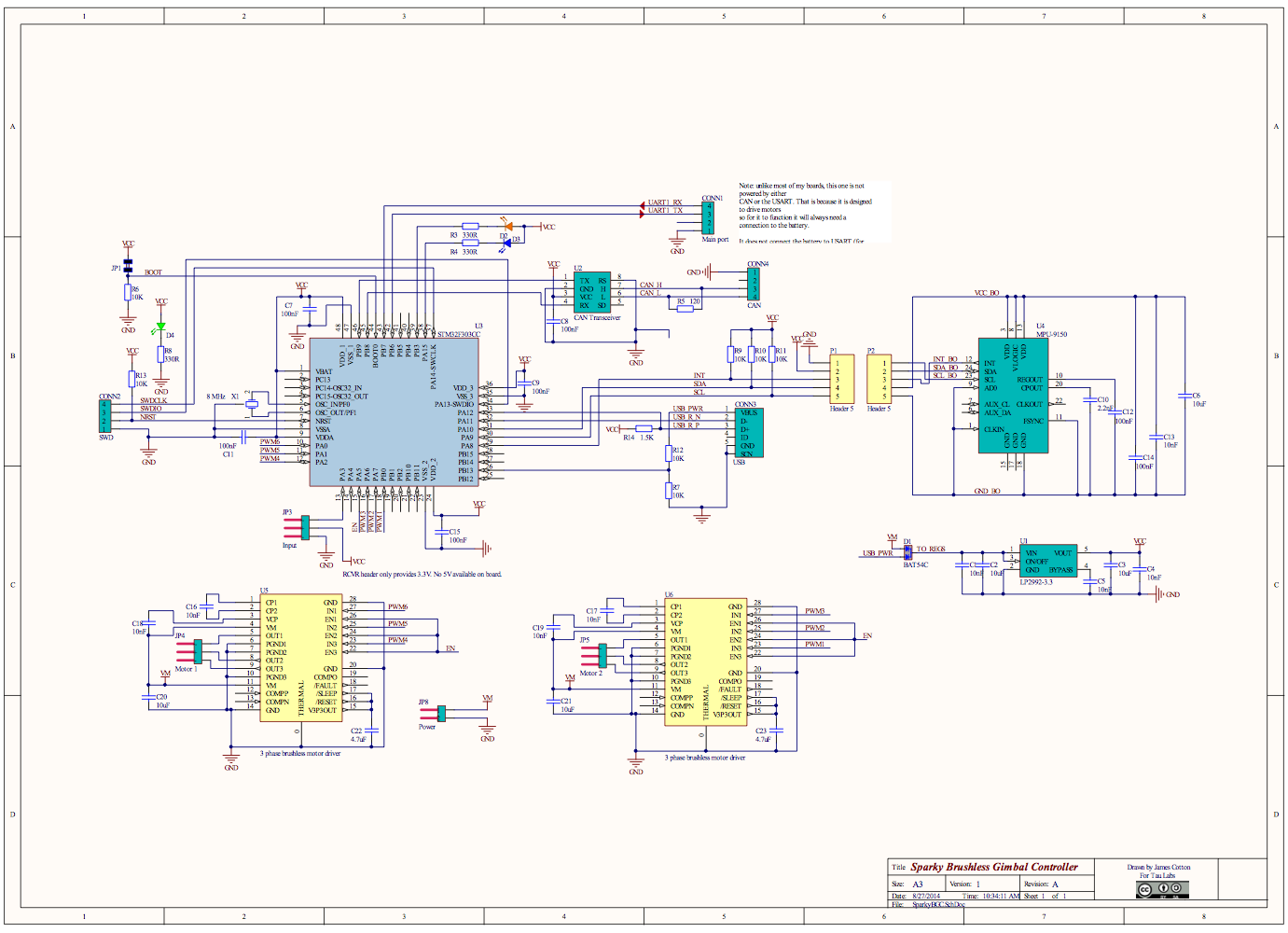Screen dimensions: 1288x933
Task: Click the 'USB_PWR' label near CONN3
Action: click(x=688, y=409)
